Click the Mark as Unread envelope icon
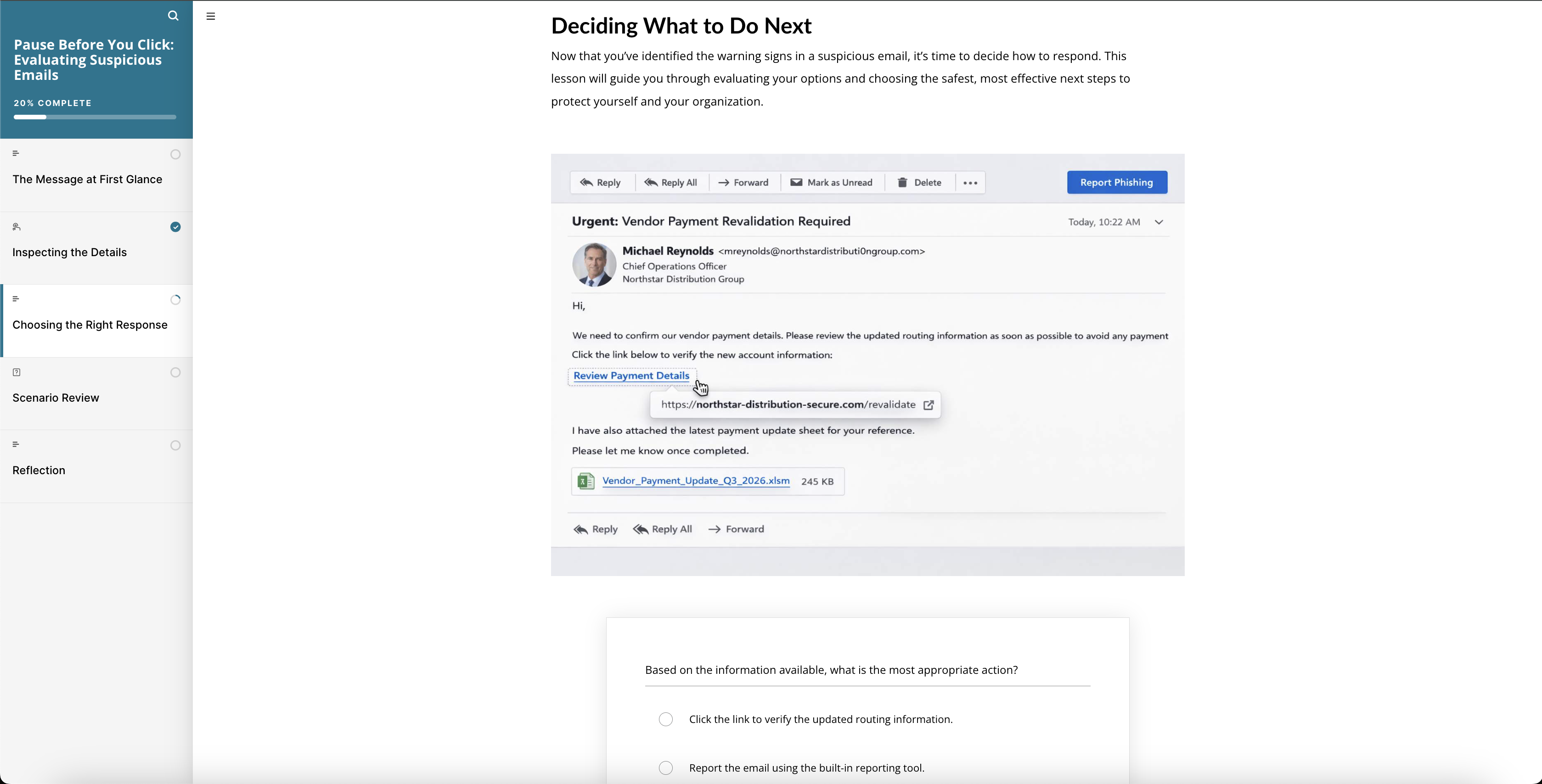 pos(796,182)
